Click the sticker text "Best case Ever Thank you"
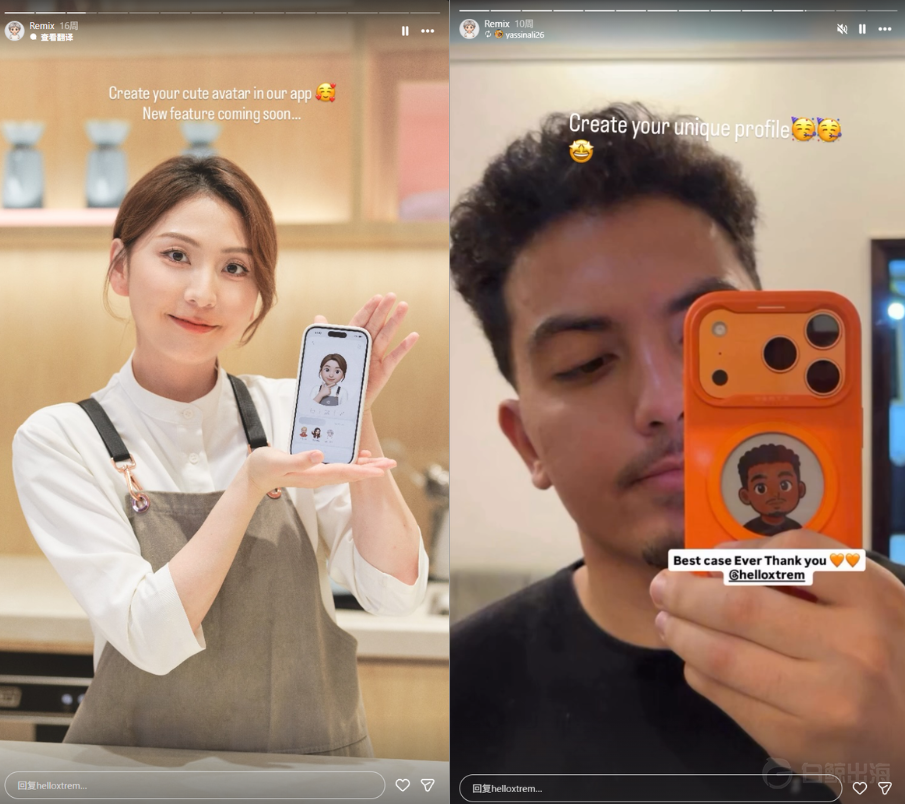The image size is (905, 804). pyautogui.click(x=750, y=560)
